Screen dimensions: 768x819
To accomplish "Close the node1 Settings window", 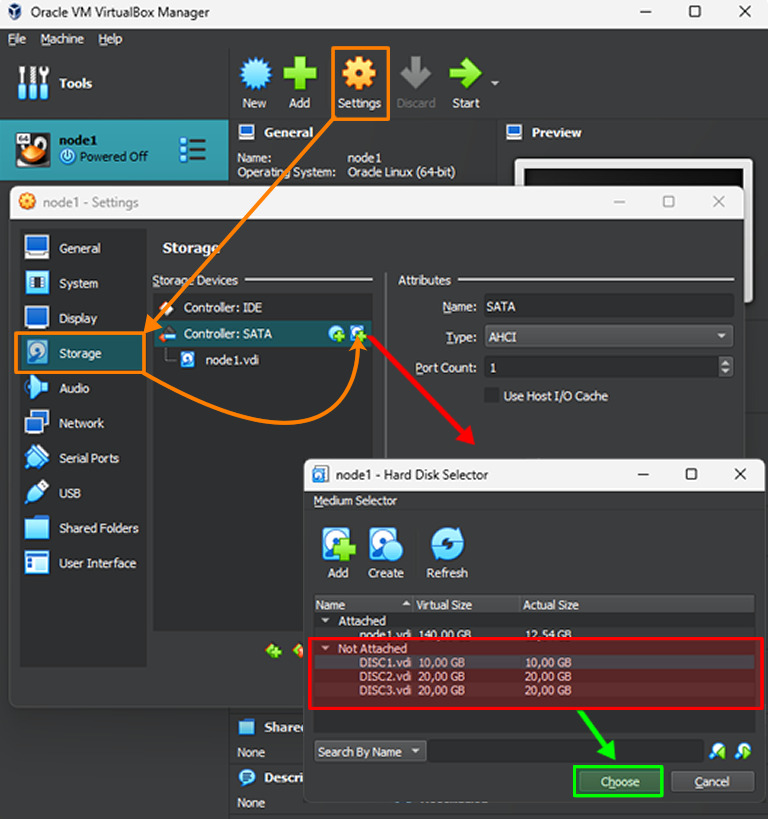I will [x=719, y=202].
